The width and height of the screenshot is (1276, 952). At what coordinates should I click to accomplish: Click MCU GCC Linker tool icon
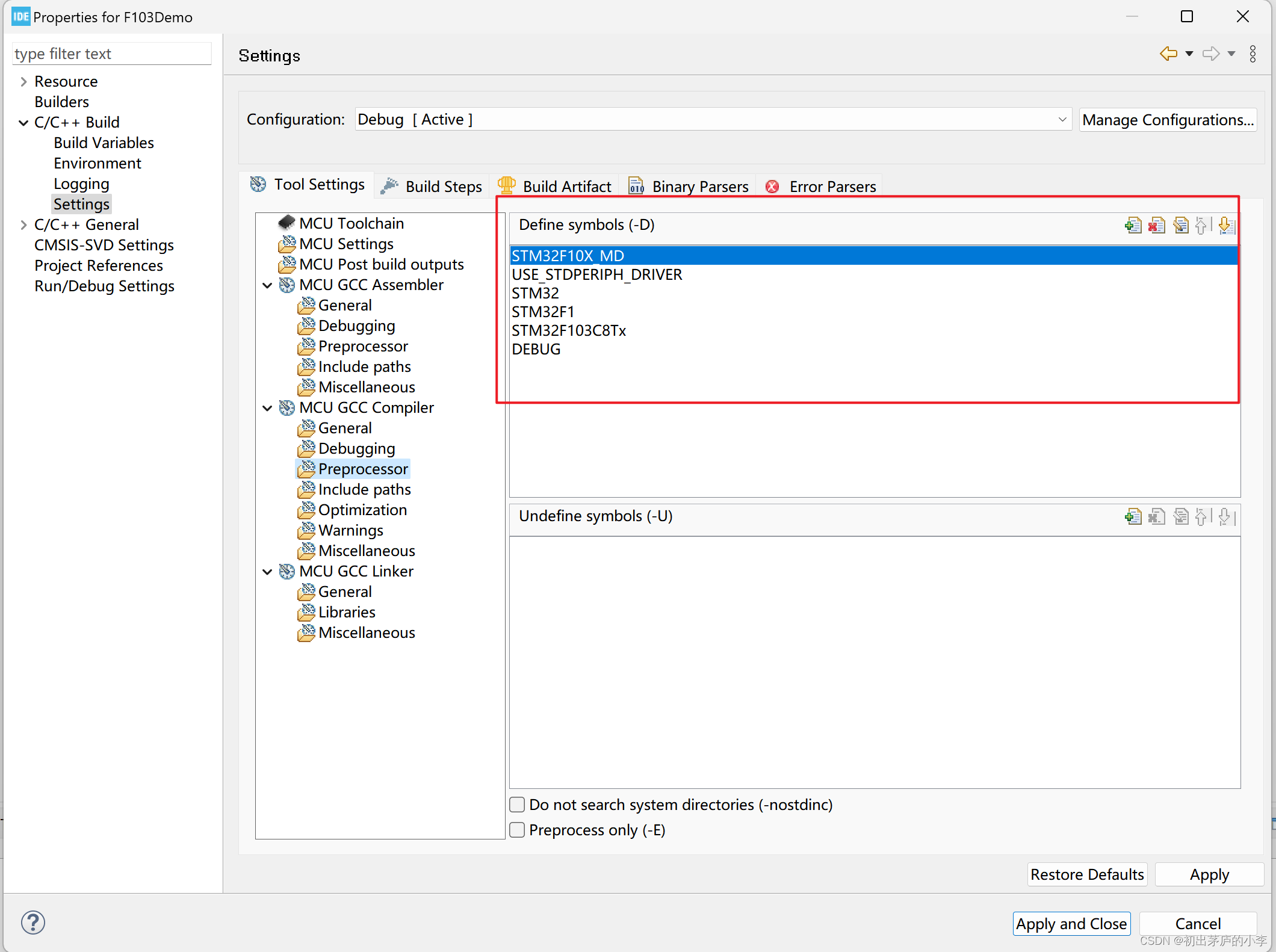point(287,571)
